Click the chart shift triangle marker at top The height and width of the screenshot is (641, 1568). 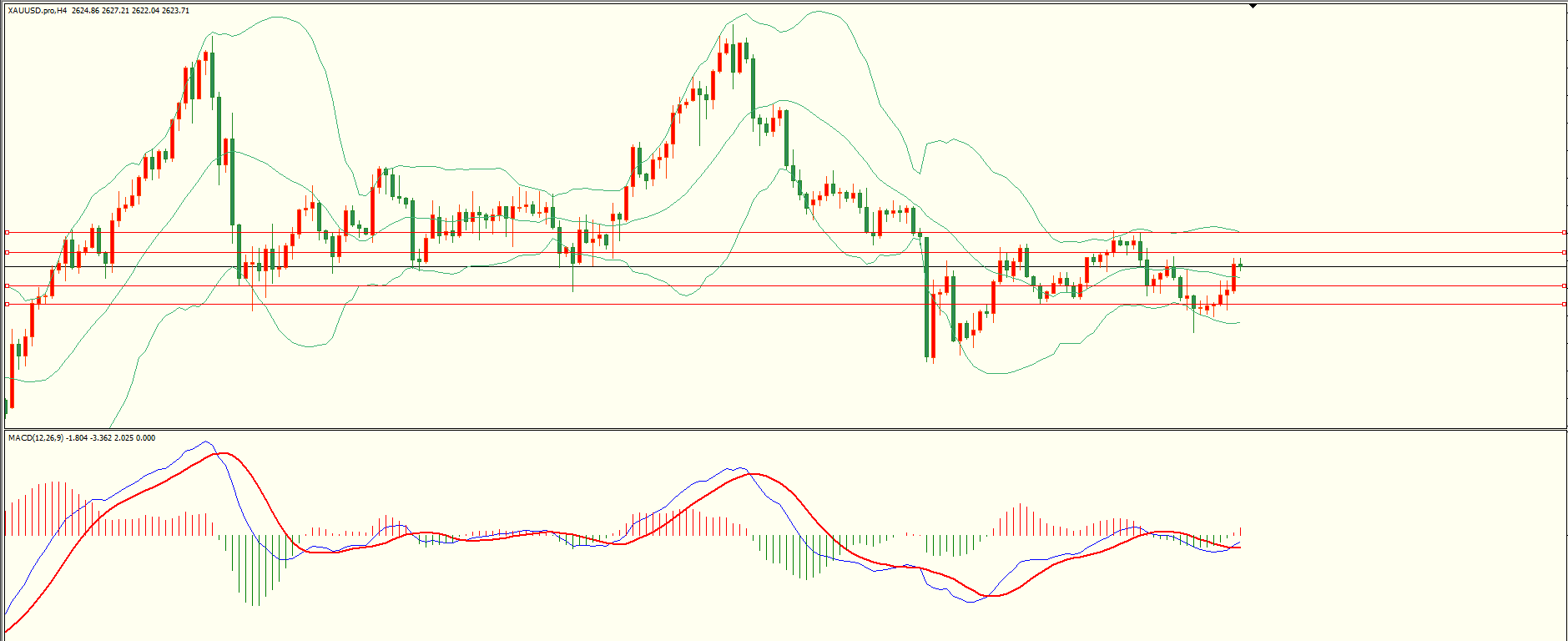click(1253, 6)
